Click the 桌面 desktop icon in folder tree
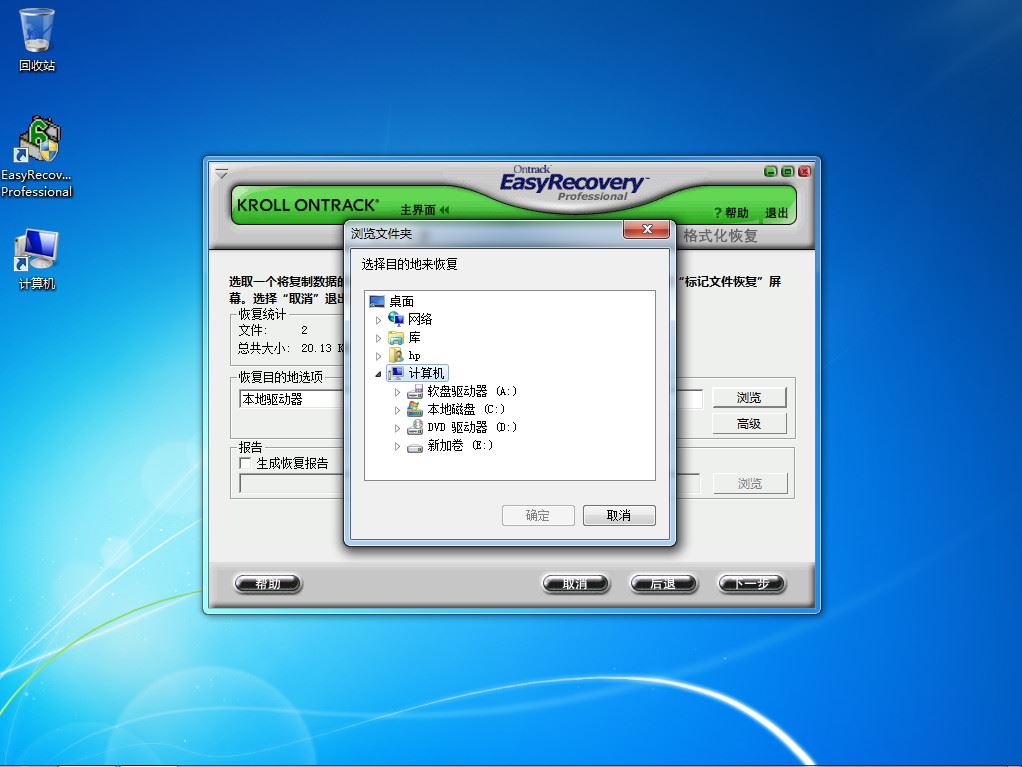 (377, 301)
